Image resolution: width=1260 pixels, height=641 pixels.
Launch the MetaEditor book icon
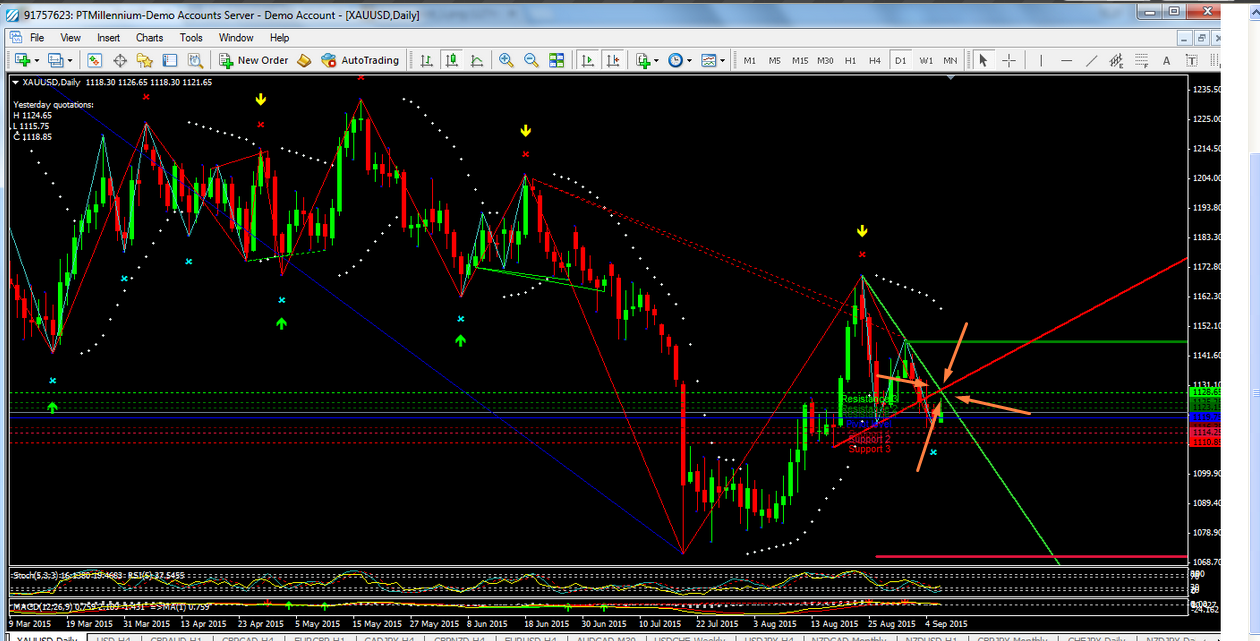304,60
